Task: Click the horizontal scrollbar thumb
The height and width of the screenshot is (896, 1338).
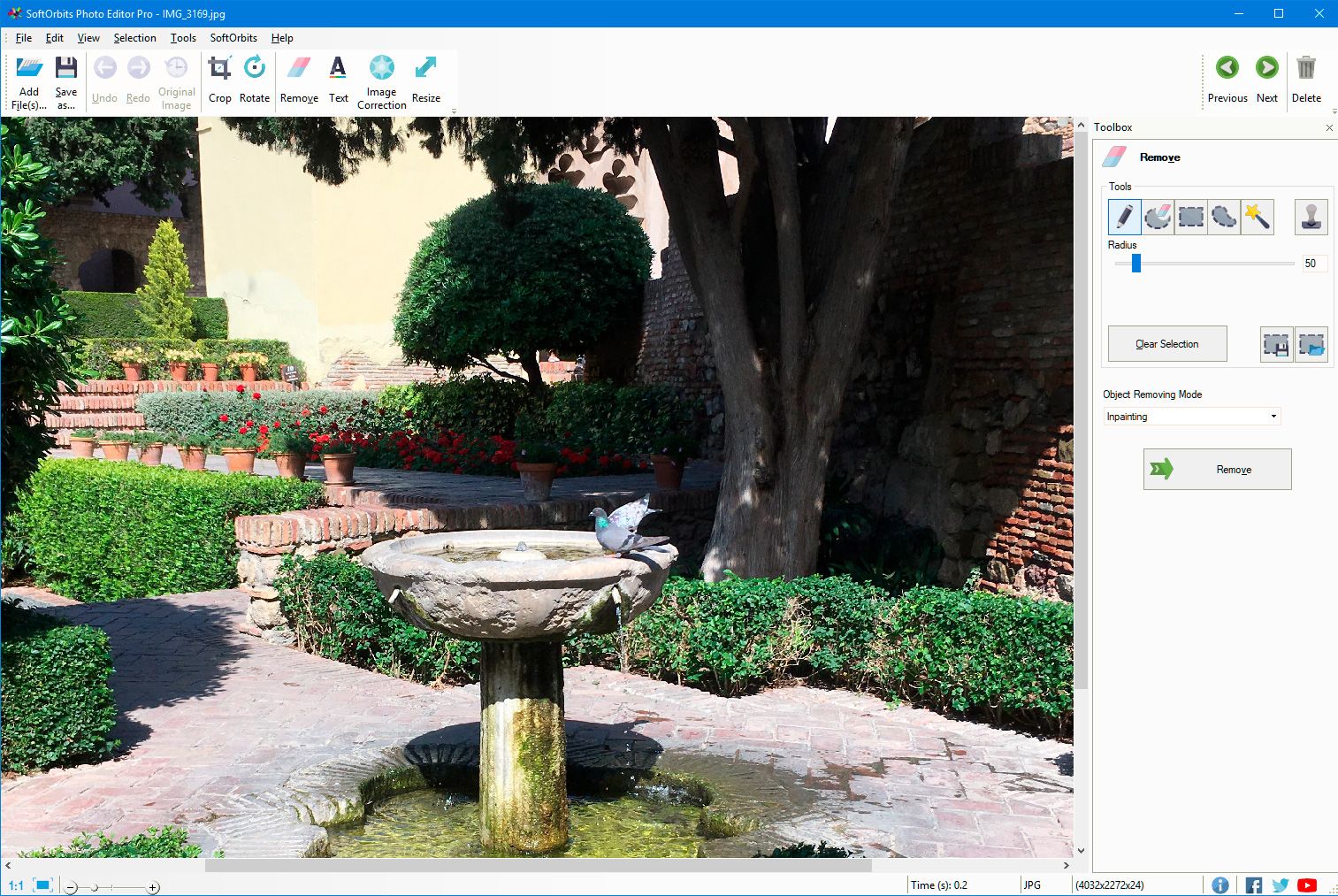Action: point(538,865)
